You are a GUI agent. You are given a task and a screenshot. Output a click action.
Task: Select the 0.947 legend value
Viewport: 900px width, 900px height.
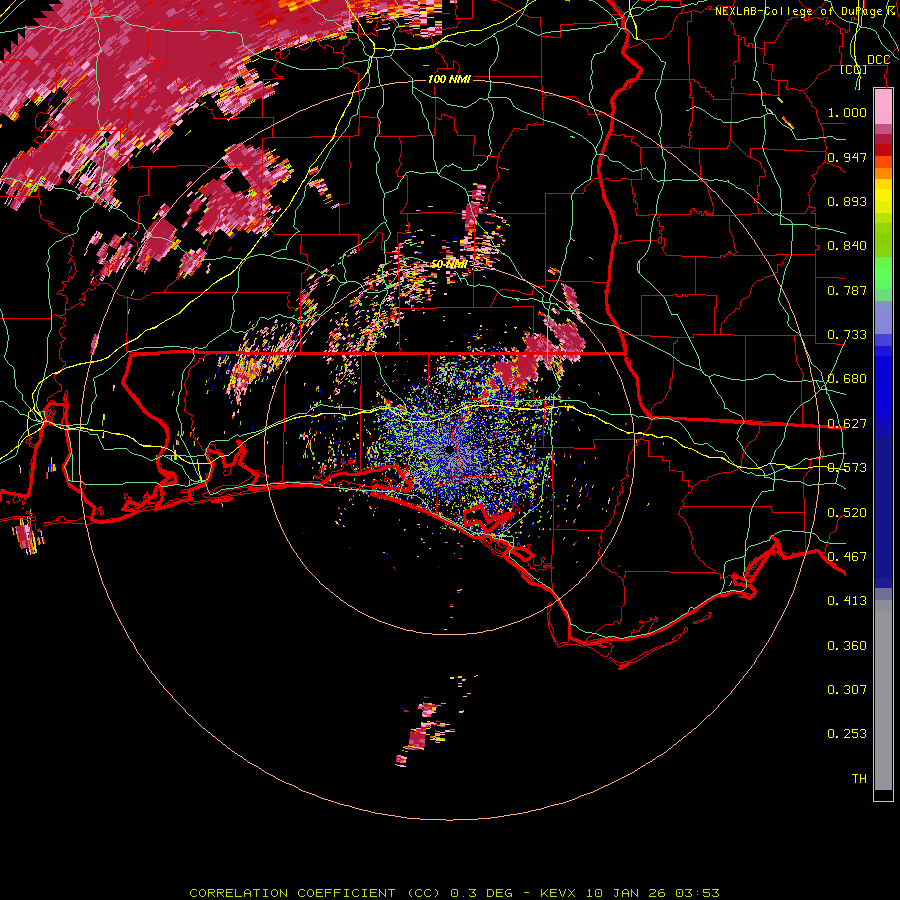(847, 157)
